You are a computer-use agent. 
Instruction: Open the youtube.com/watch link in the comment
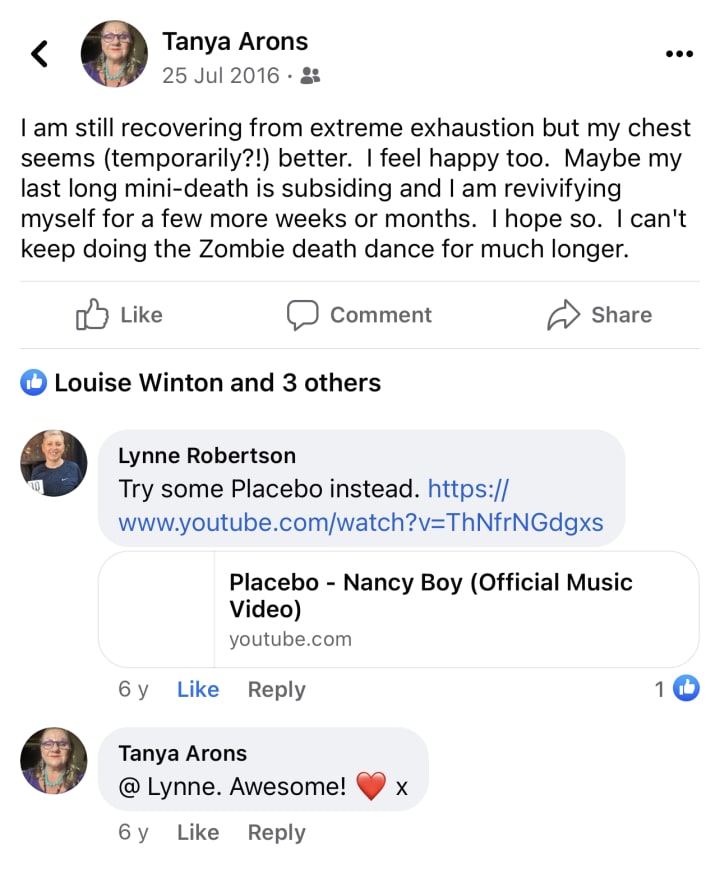(360, 521)
